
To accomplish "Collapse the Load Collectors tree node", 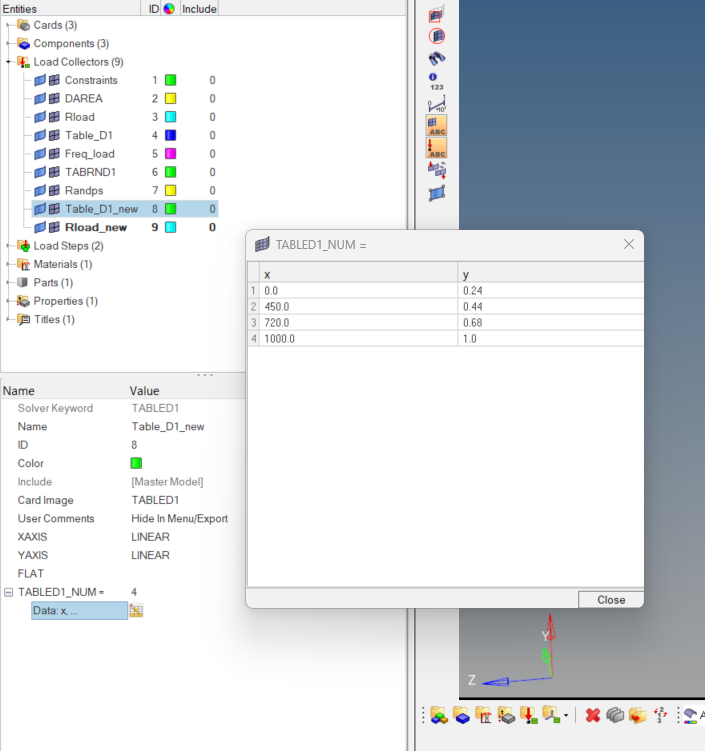I will coord(9,62).
